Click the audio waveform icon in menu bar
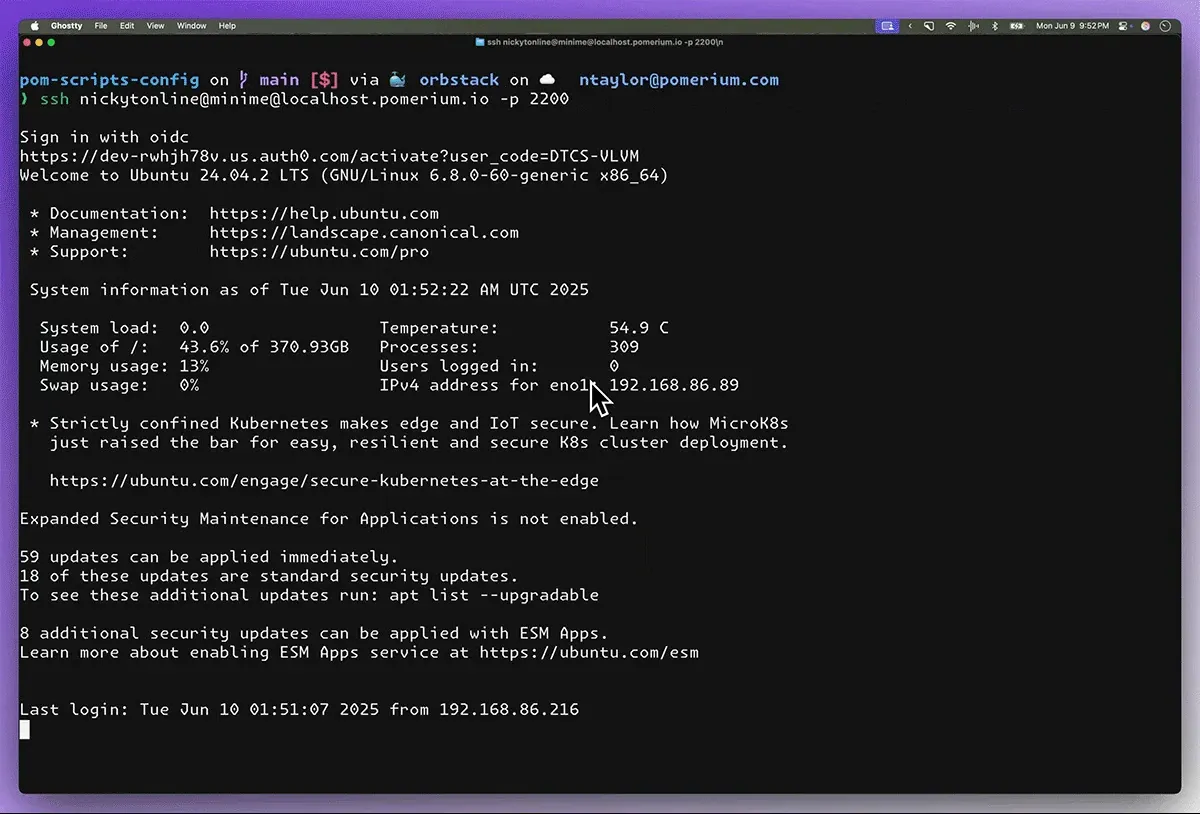Viewport: 1200px width, 814px height. [973, 26]
